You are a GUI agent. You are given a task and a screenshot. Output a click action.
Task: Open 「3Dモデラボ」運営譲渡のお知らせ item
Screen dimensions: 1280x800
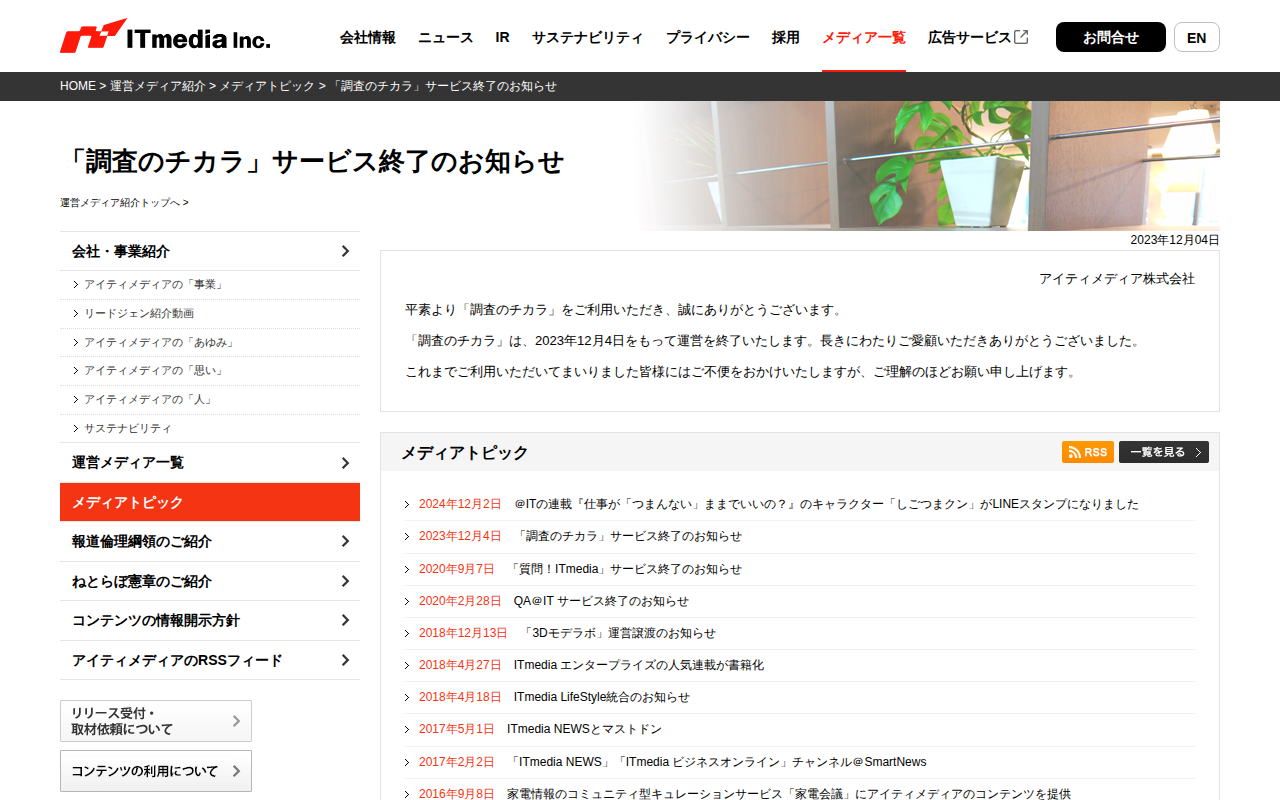click(x=618, y=633)
